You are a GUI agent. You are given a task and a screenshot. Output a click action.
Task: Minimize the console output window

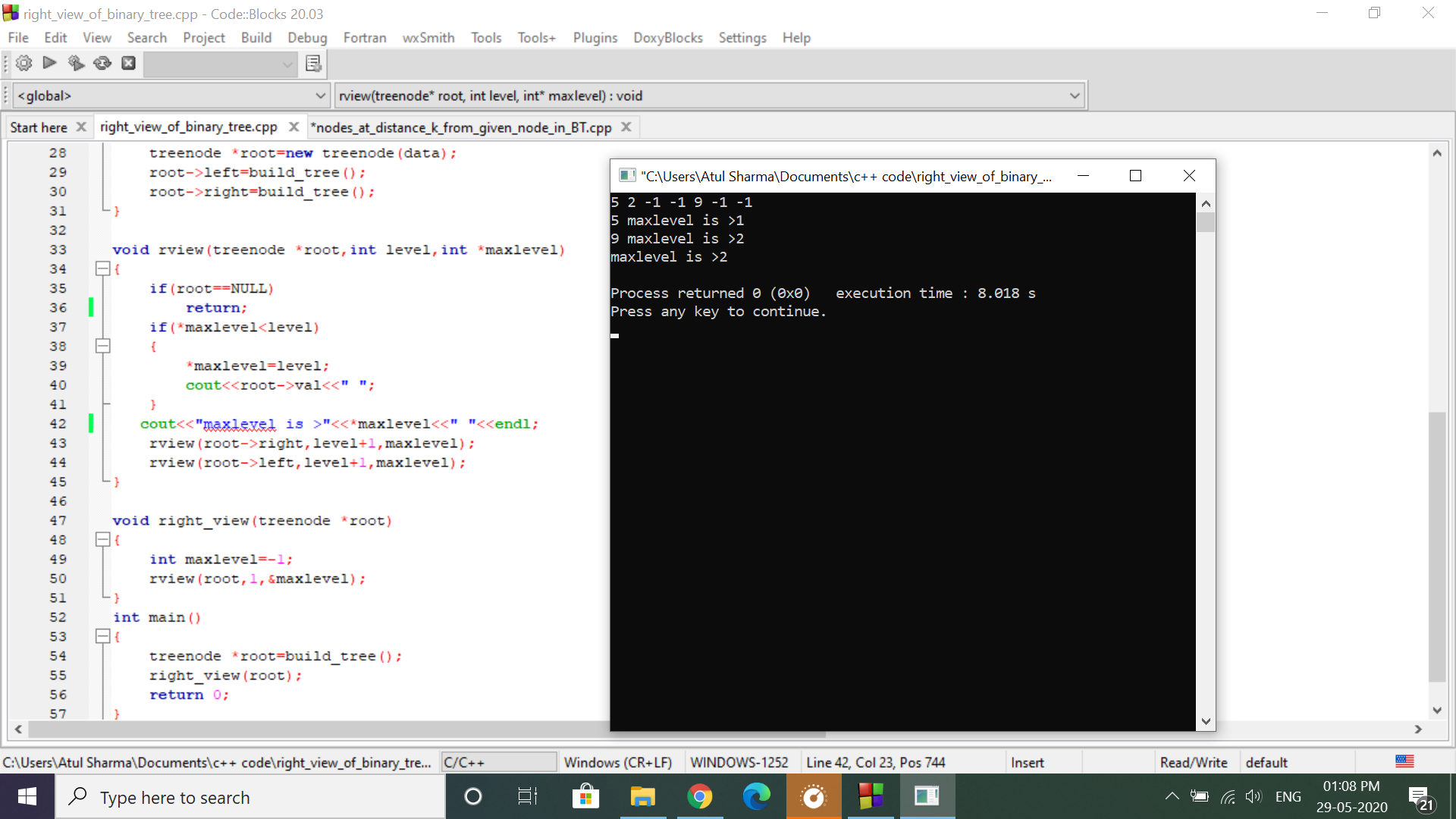[1083, 176]
